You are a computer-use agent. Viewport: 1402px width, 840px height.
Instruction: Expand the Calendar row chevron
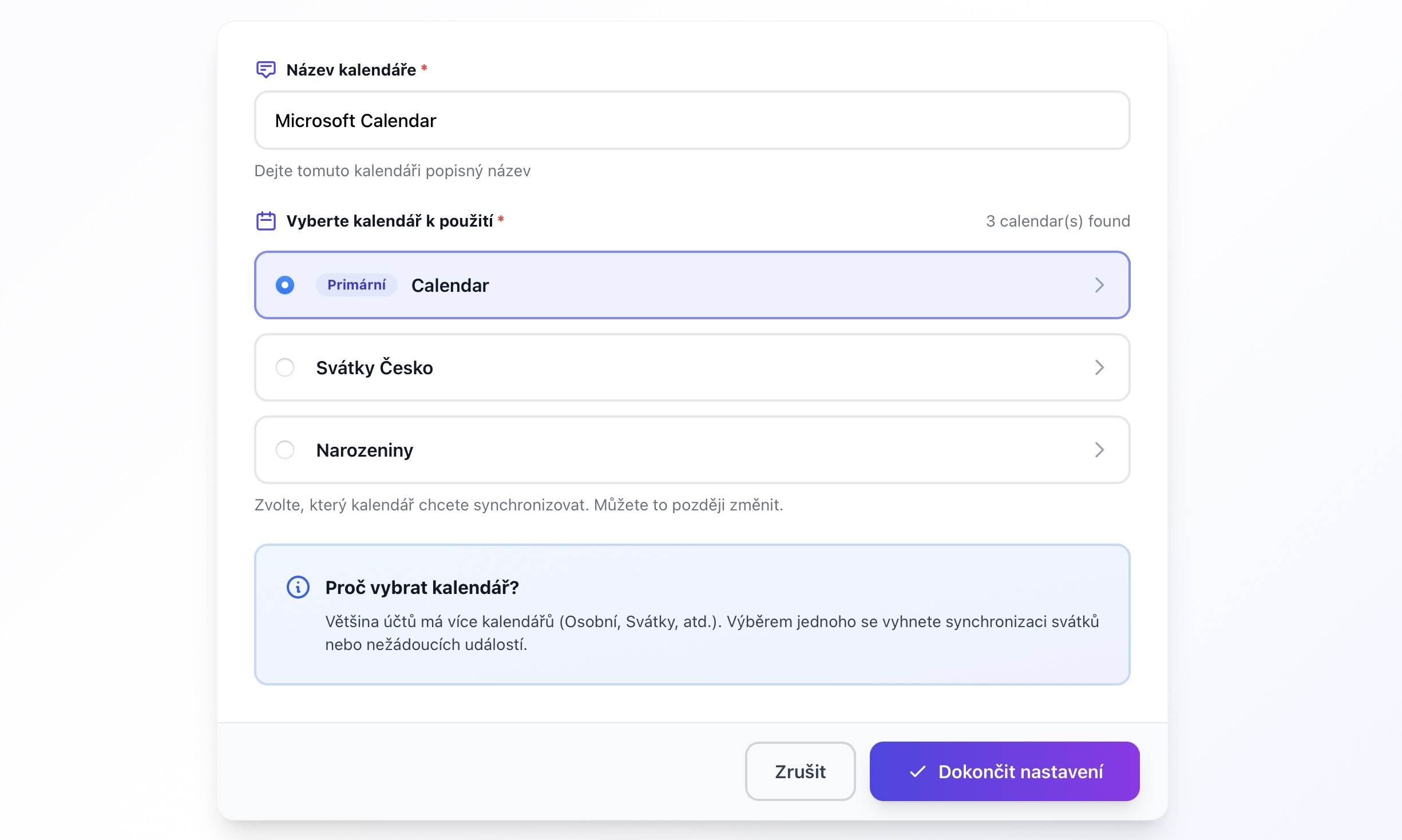click(1099, 285)
